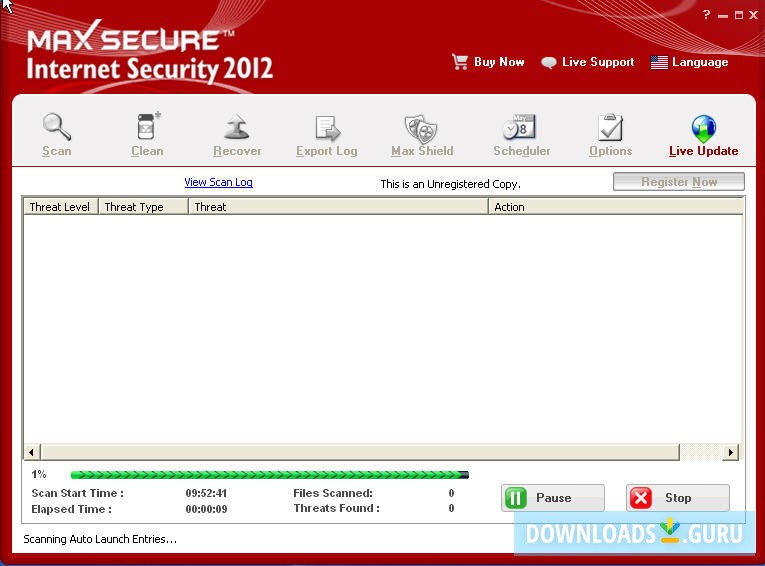Viewport: 765px width, 566px height.
Task: Click the scan start time 09:52:41
Action: pyautogui.click(x=206, y=493)
